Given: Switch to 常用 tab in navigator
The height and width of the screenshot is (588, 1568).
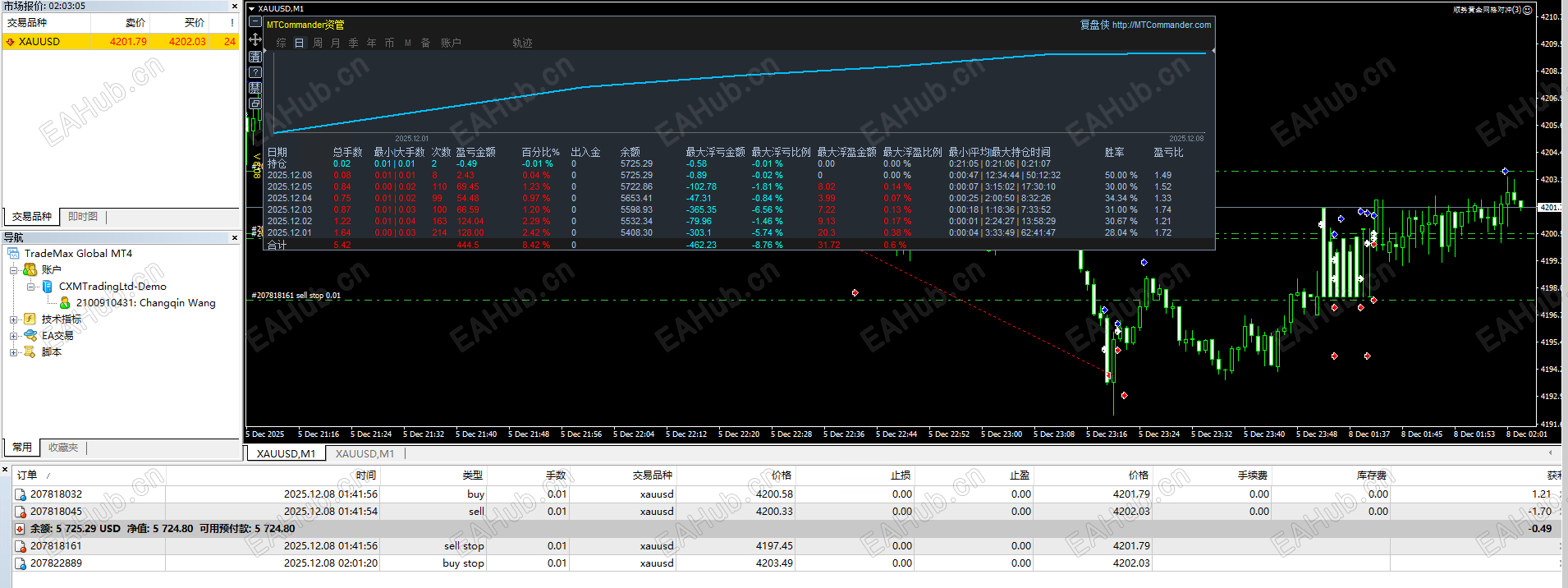Looking at the screenshot, I should (22, 448).
